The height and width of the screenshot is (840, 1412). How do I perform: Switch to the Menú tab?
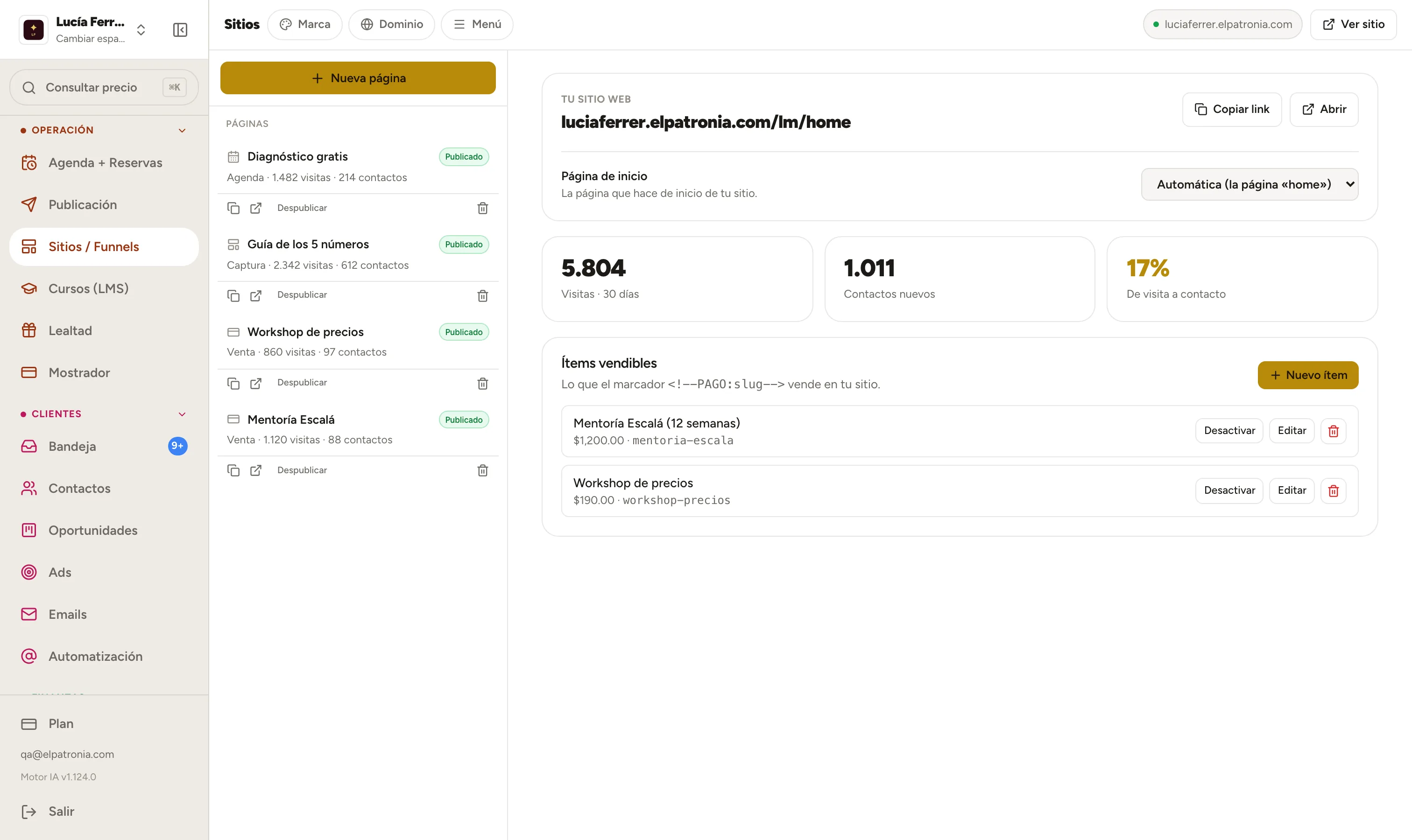[x=477, y=24]
